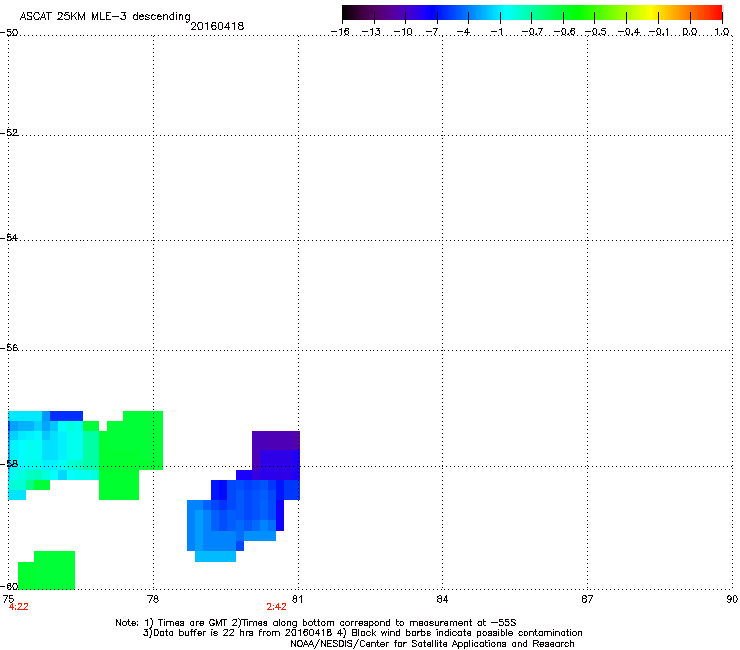Click longitude axis label "78"
This screenshot has width=740, height=650.
pos(153,599)
